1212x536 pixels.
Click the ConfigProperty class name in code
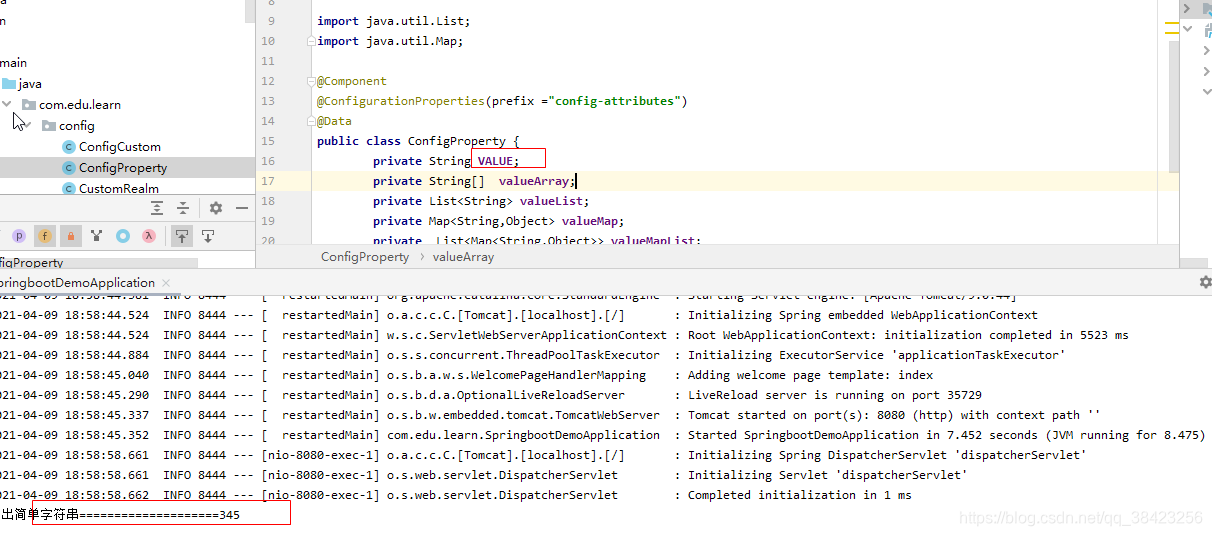(x=456, y=141)
